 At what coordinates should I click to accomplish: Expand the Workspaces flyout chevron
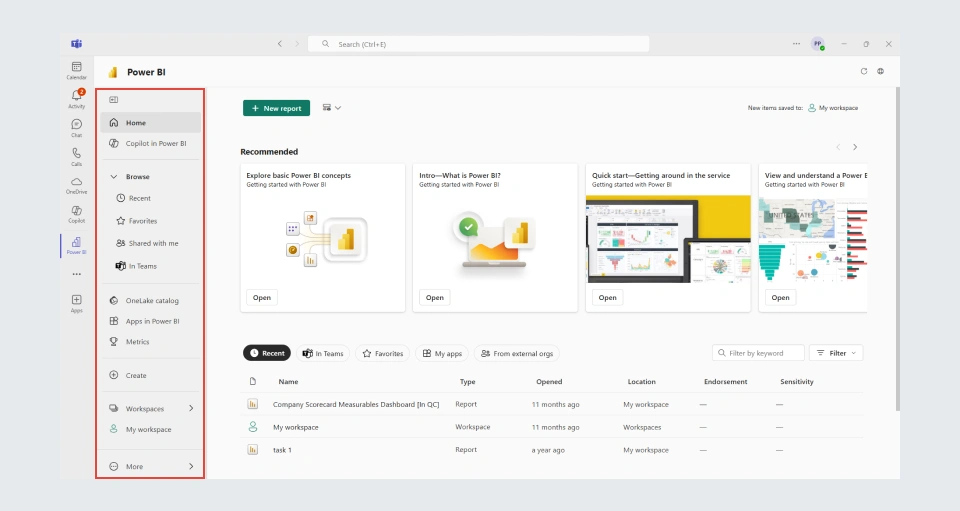click(191, 408)
